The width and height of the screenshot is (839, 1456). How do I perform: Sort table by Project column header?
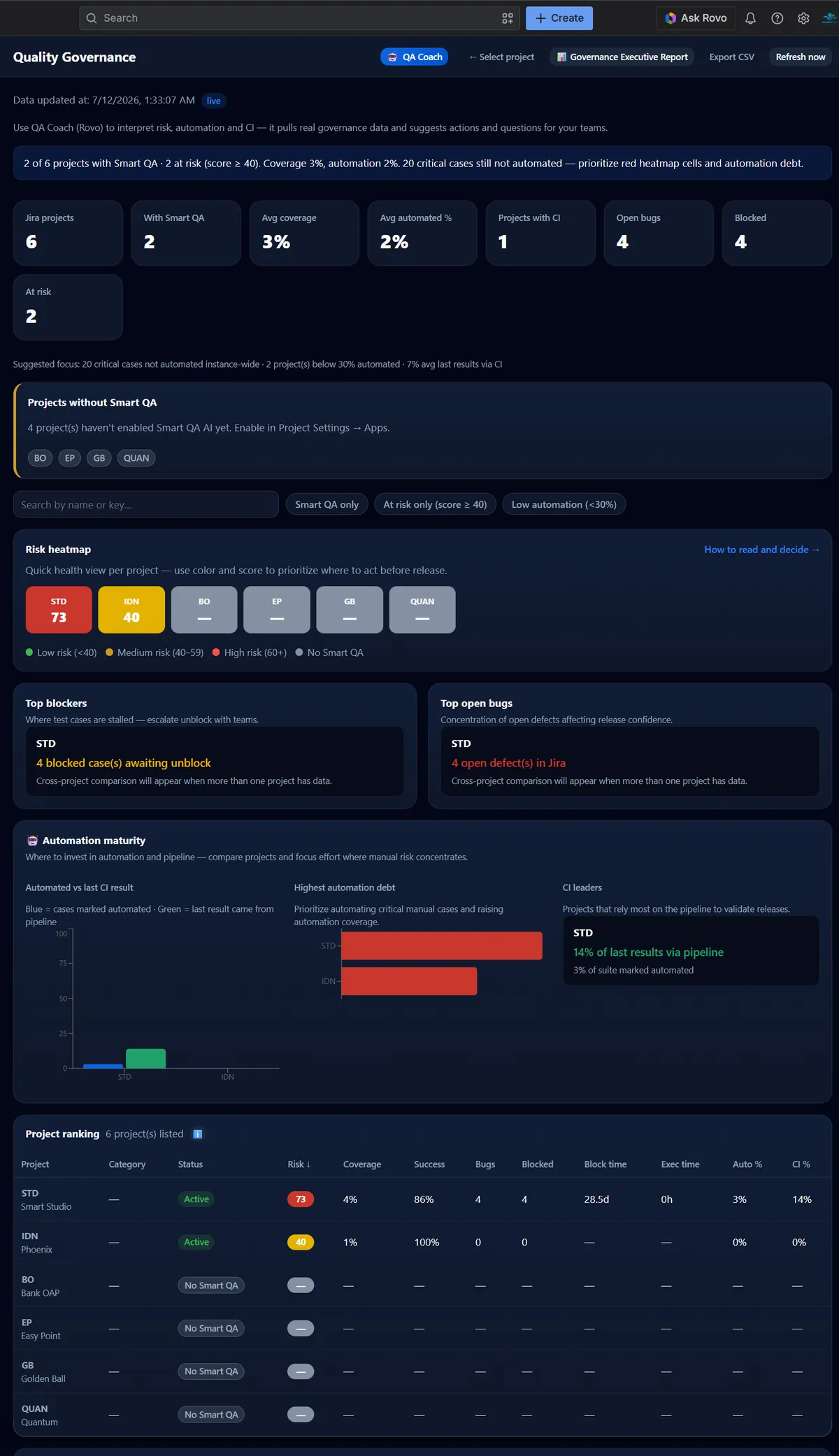click(x=35, y=1164)
